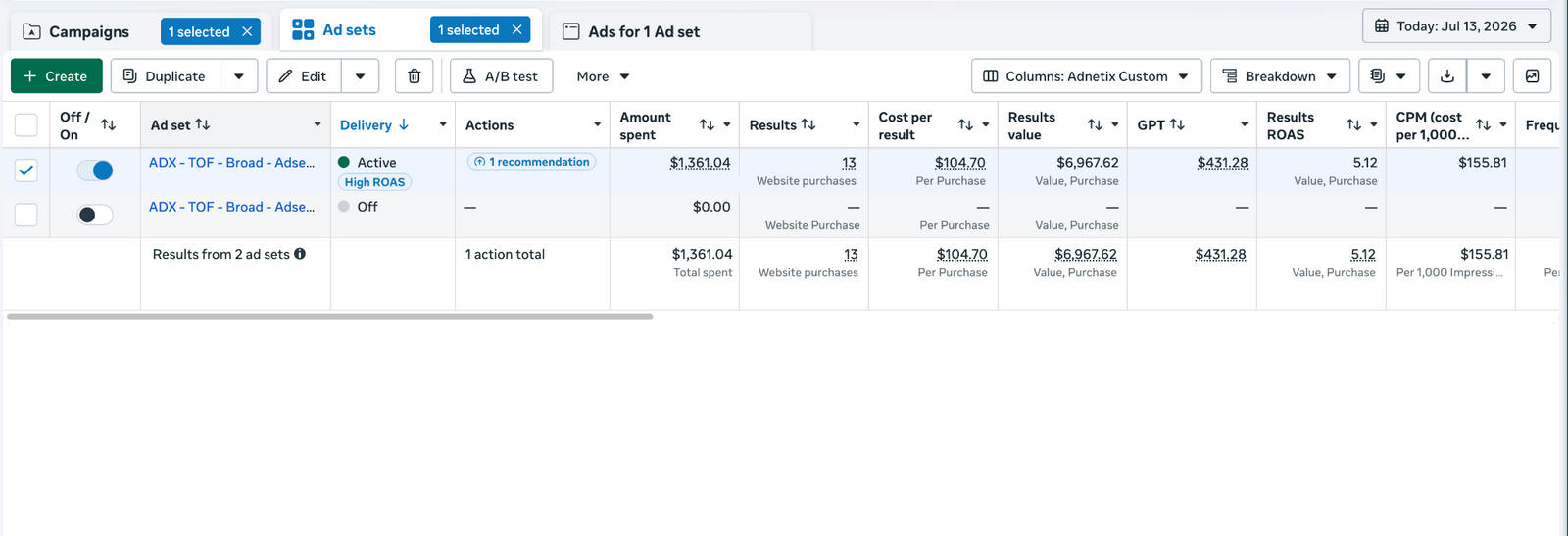Click the High ROAS badge
Screen dimensions: 1568x536
point(374,182)
